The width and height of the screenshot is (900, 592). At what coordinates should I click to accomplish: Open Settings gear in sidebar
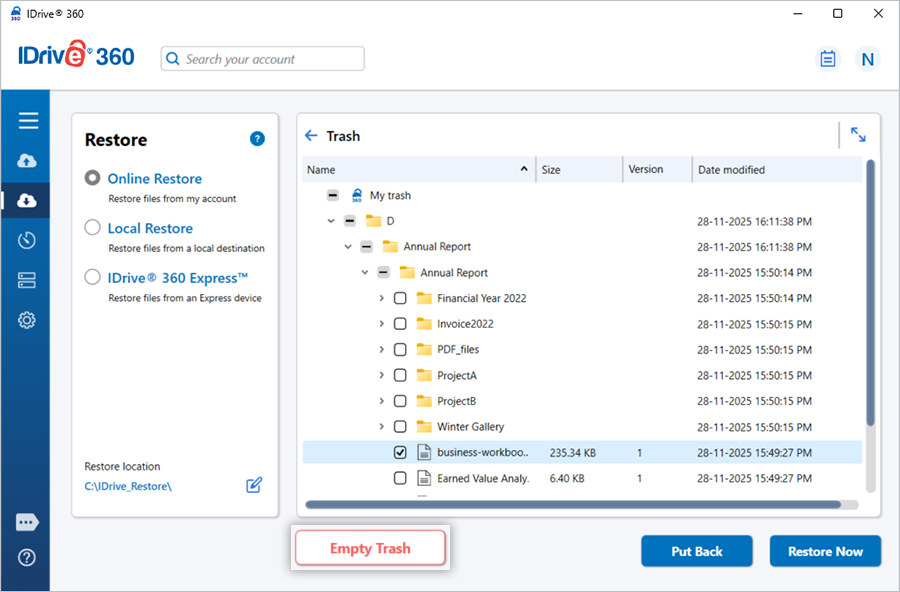click(x=28, y=320)
